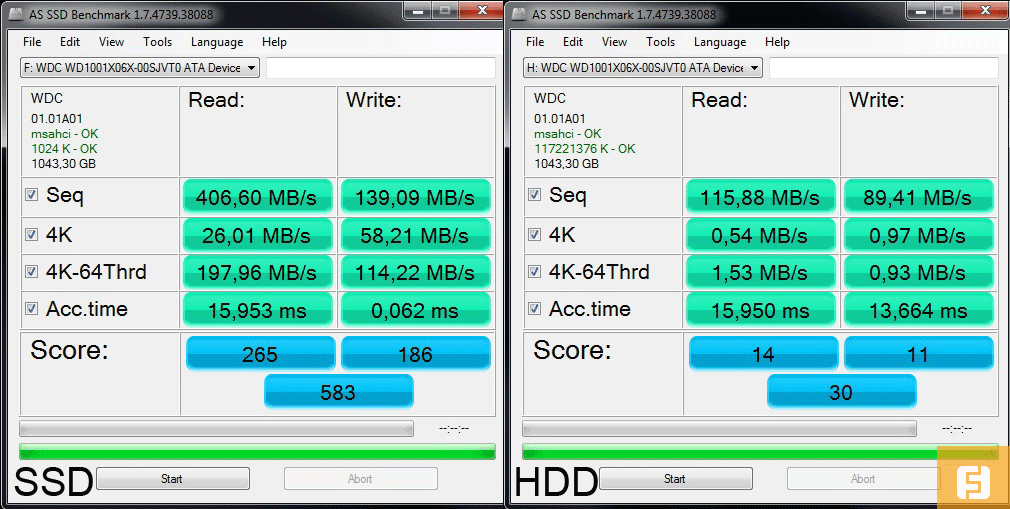Open File menu in the right HDD window
Viewport: 1010px width, 509px height.
[x=535, y=42]
